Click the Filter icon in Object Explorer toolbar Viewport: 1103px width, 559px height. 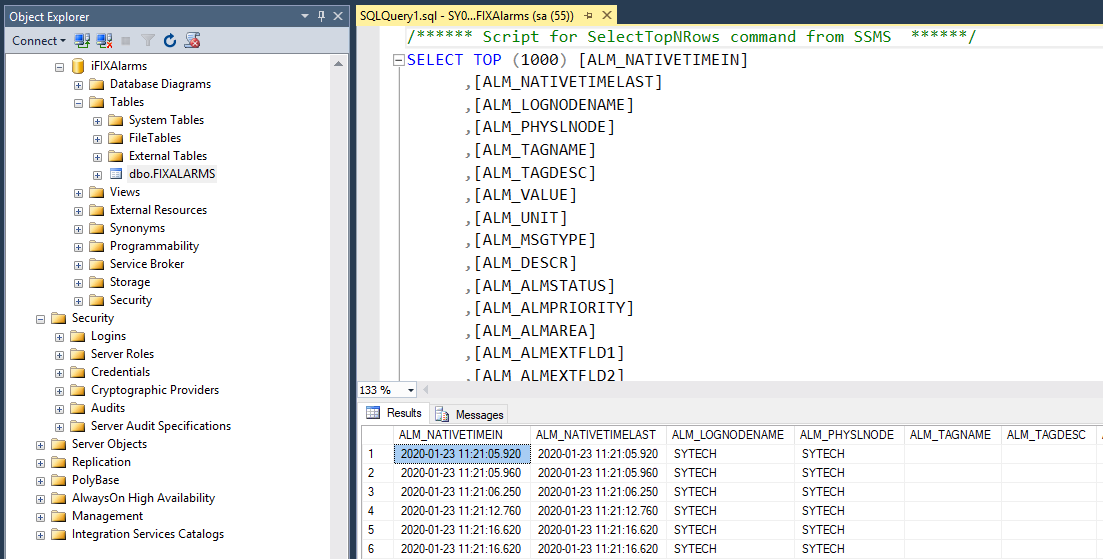pyautogui.click(x=148, y=41)
